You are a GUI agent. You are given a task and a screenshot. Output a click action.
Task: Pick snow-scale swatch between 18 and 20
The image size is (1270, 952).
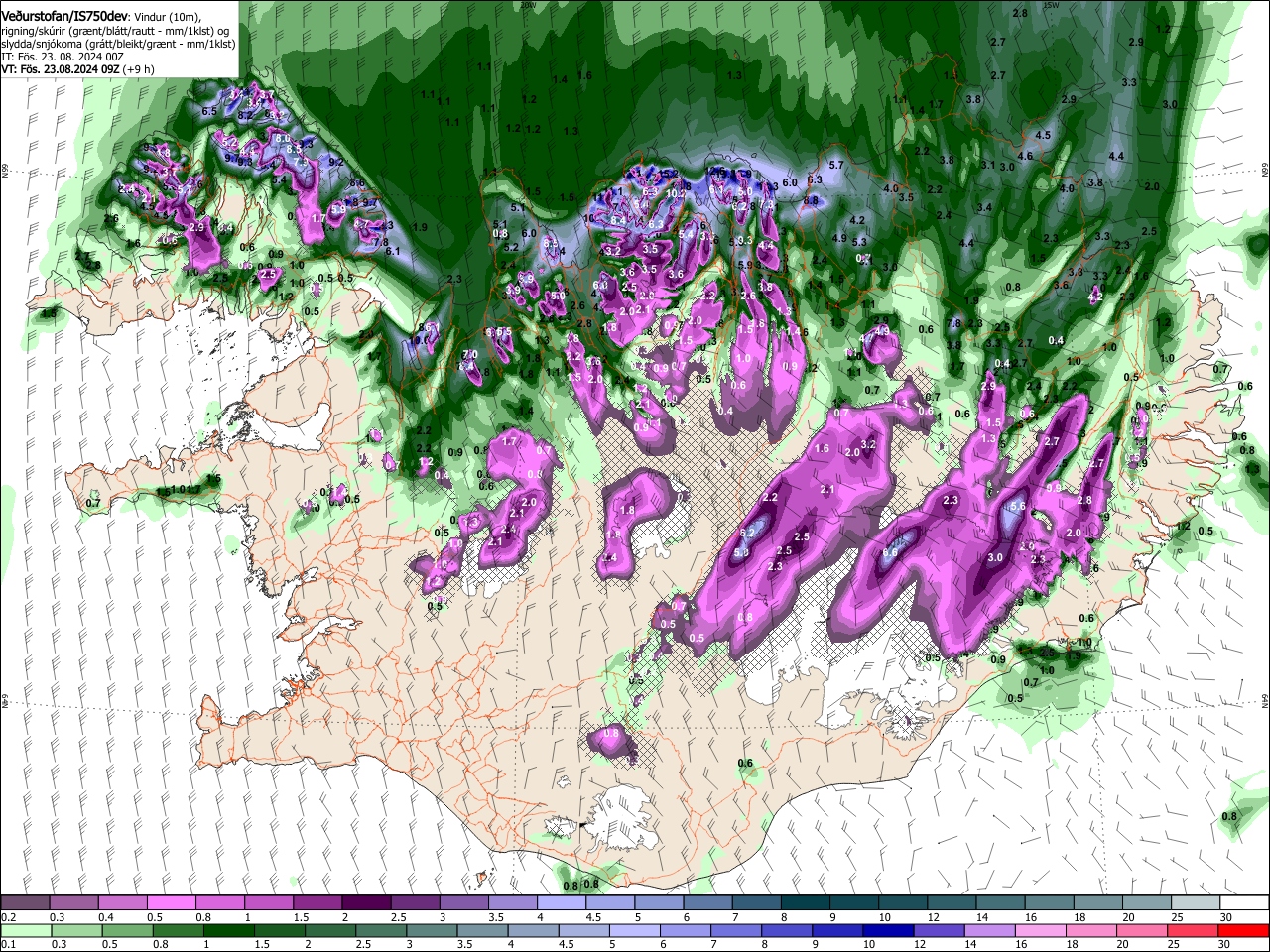(x=1097, y=903)
